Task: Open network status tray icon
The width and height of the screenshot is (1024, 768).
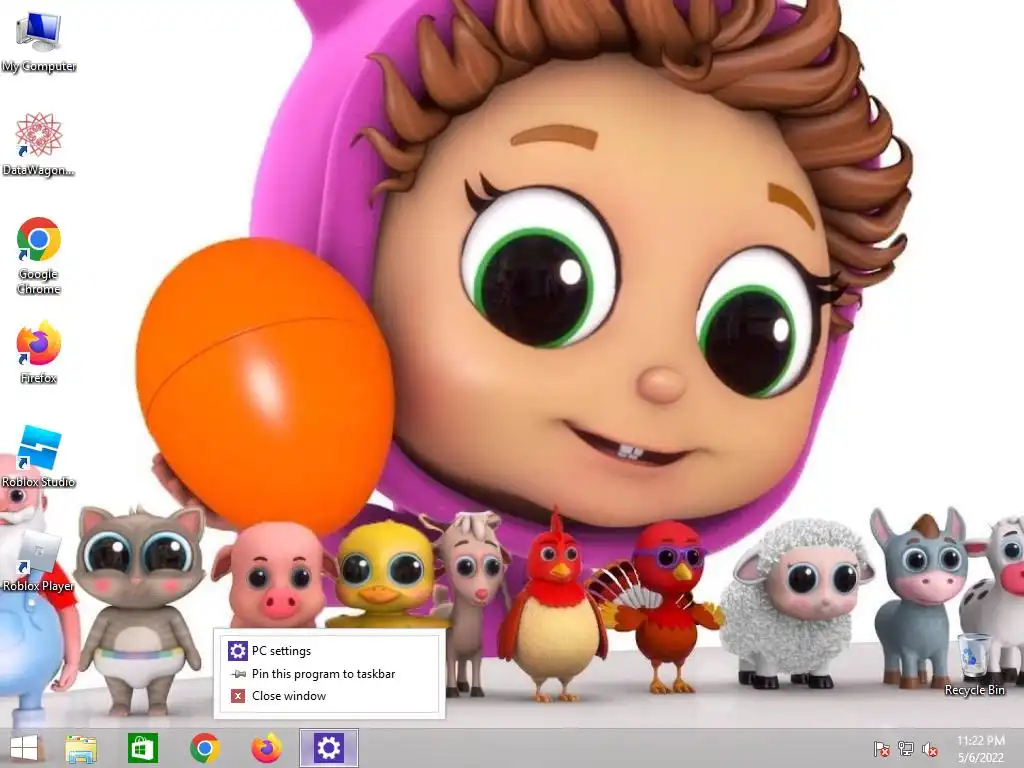Action: coord(906,749)
